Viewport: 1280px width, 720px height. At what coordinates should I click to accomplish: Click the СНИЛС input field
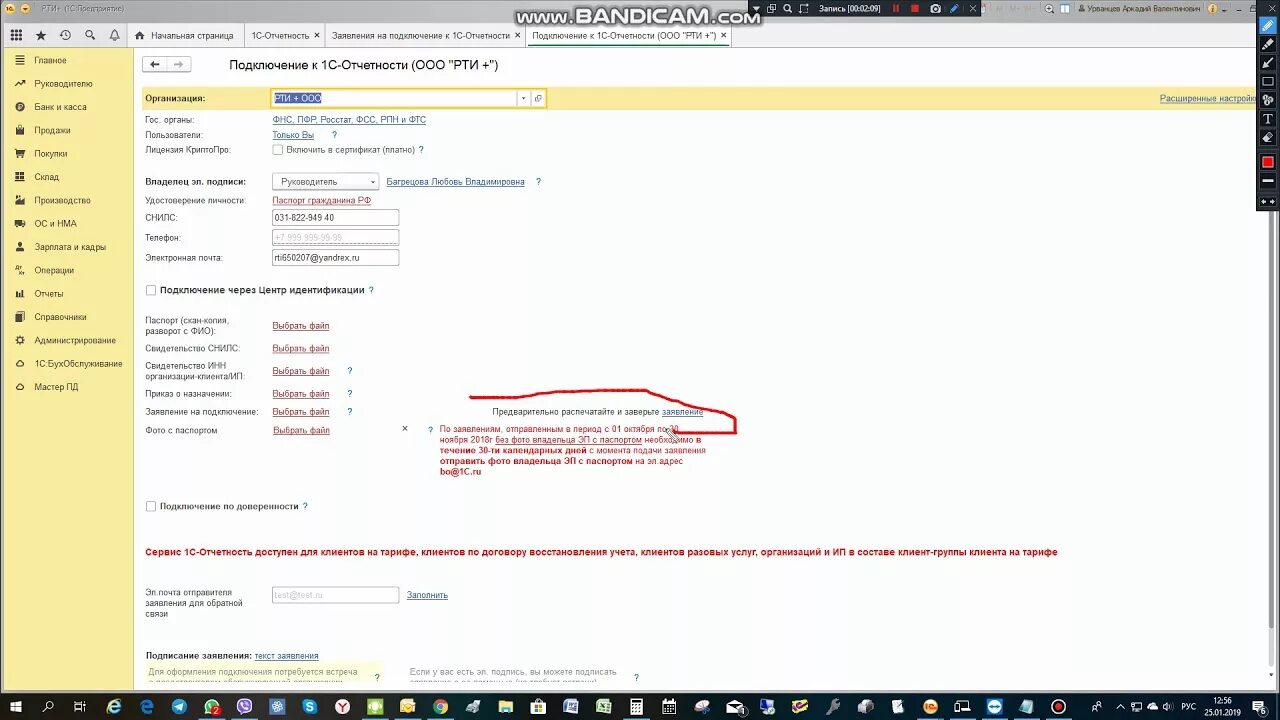(335, 218)
